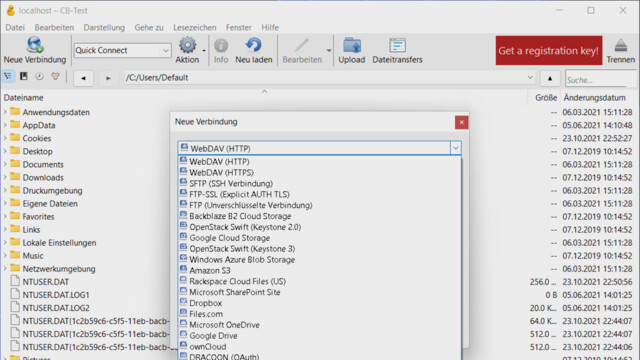Image resolution: width=640 pixels, height=360 pixels.
Task: Sort by the Änderungsdatum column header
Action: [594, 98]
